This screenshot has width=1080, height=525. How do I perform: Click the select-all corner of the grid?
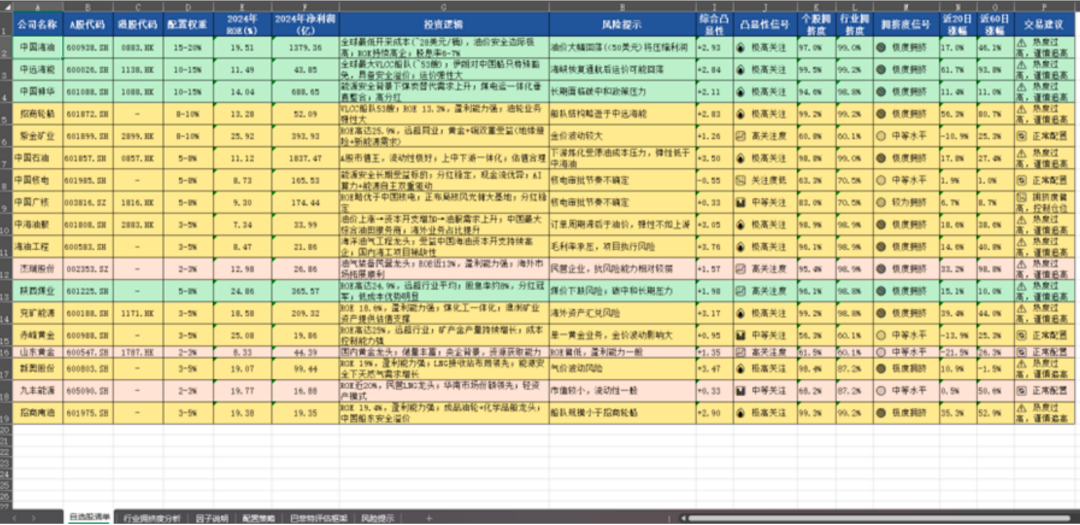[x=6, y=6]
